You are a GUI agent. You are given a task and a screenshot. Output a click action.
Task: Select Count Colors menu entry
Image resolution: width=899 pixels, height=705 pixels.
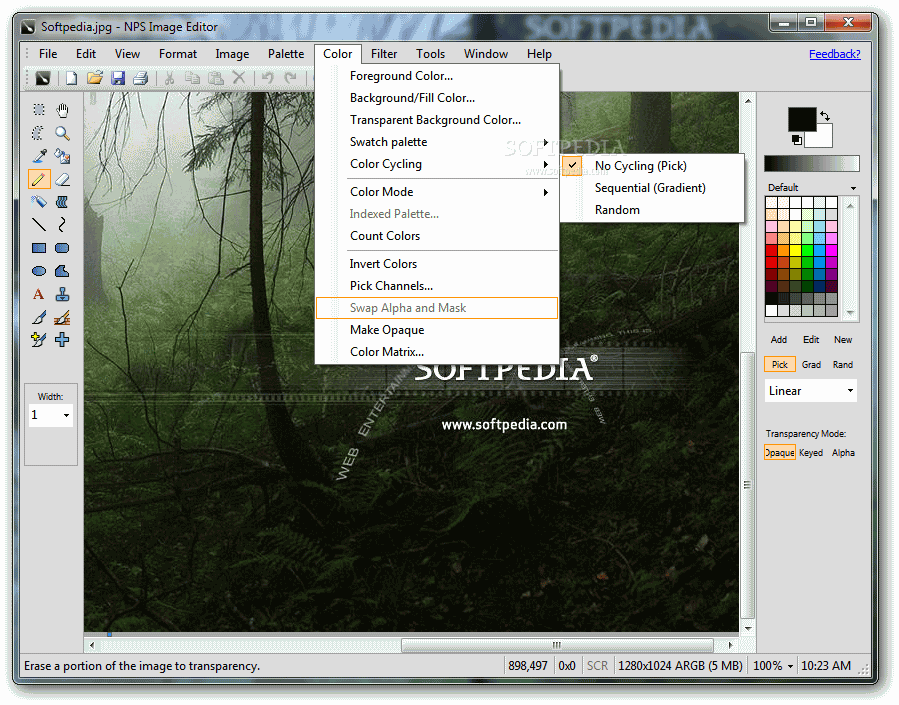coord(437,236)
